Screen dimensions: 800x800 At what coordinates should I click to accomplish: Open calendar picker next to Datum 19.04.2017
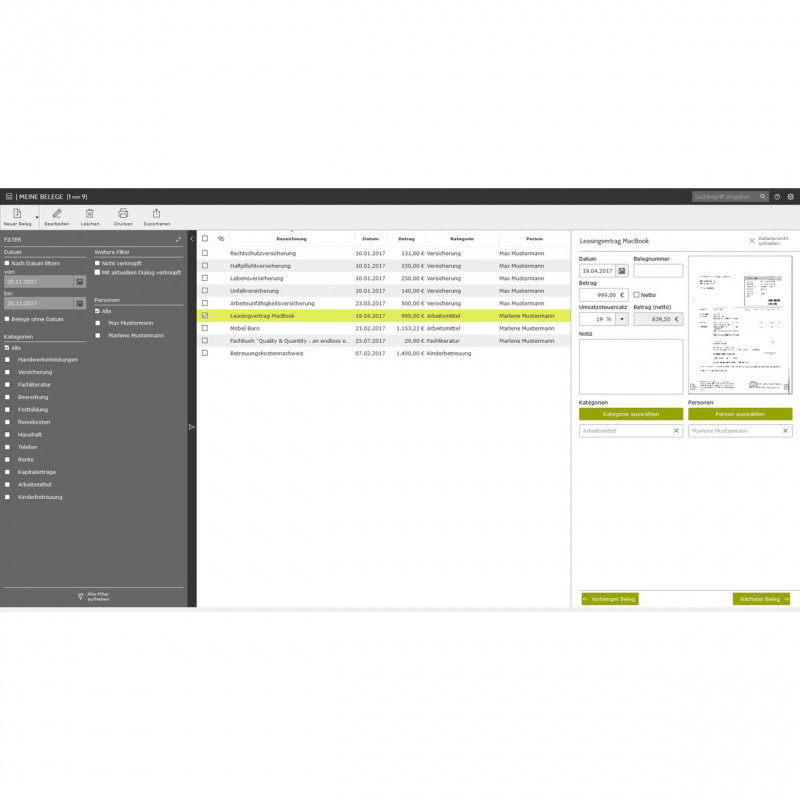tap(622, 271)
